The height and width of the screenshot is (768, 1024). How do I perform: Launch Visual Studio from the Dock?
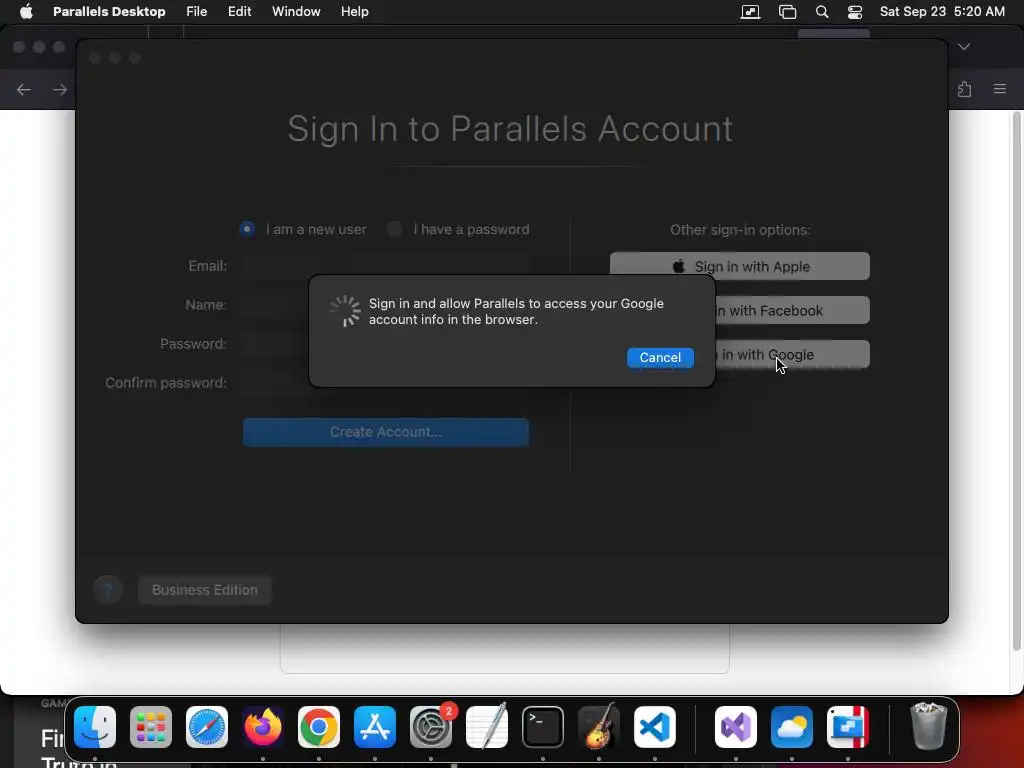[x=736, y=727]
